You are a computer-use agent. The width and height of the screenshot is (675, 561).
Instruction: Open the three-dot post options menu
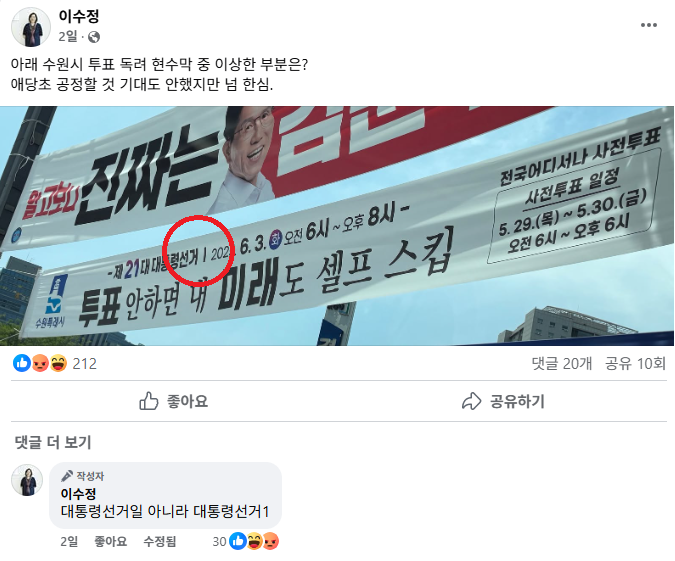click(648, 25)
